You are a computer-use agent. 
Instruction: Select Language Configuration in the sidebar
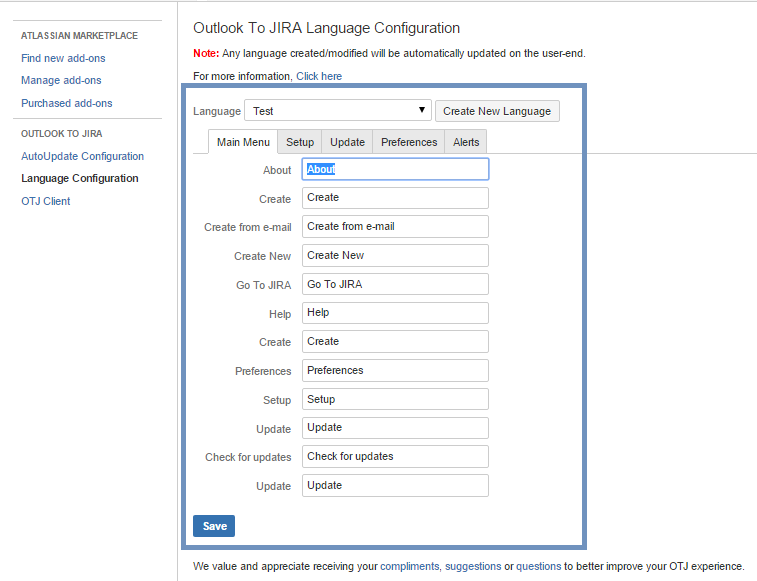click(80, 178)
